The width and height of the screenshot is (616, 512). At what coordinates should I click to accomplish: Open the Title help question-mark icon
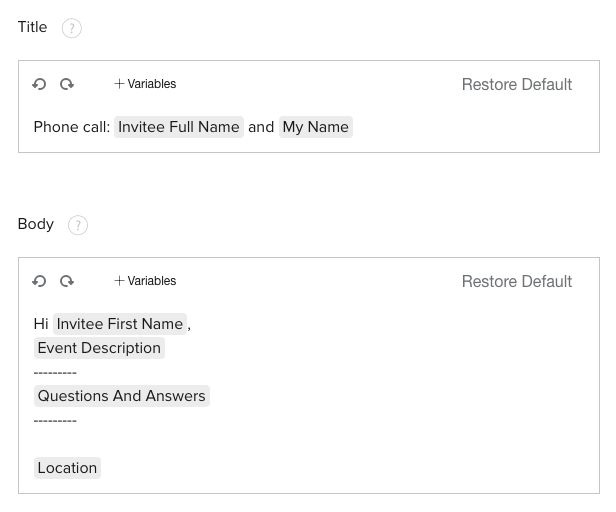(72, 28)
